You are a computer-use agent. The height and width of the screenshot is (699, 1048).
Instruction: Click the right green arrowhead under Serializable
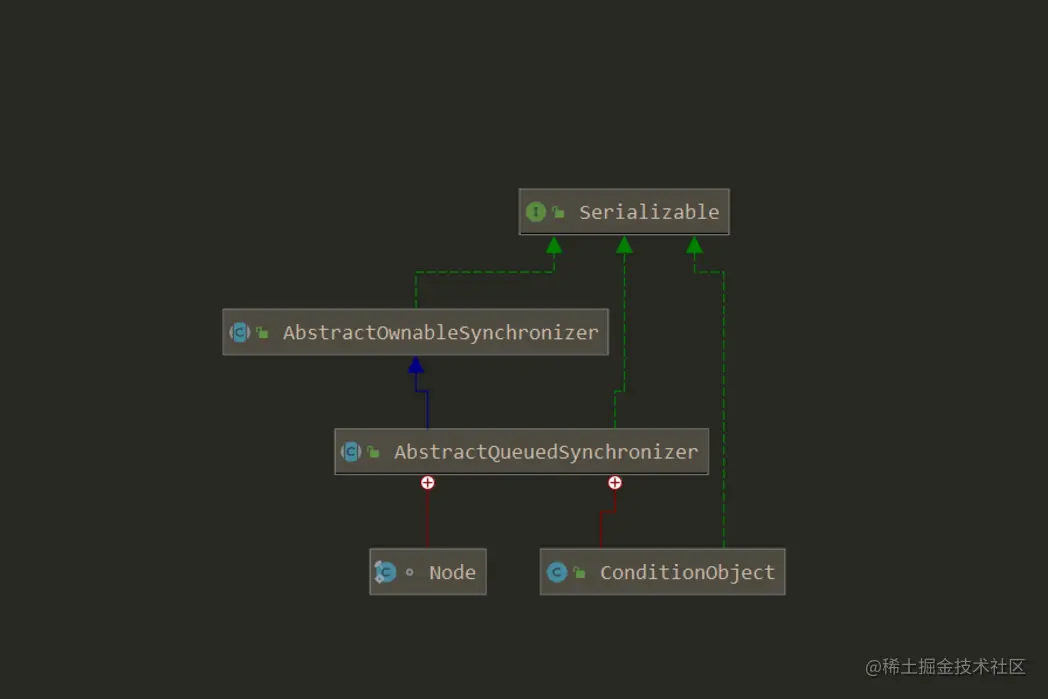click(x=694, y=245)
